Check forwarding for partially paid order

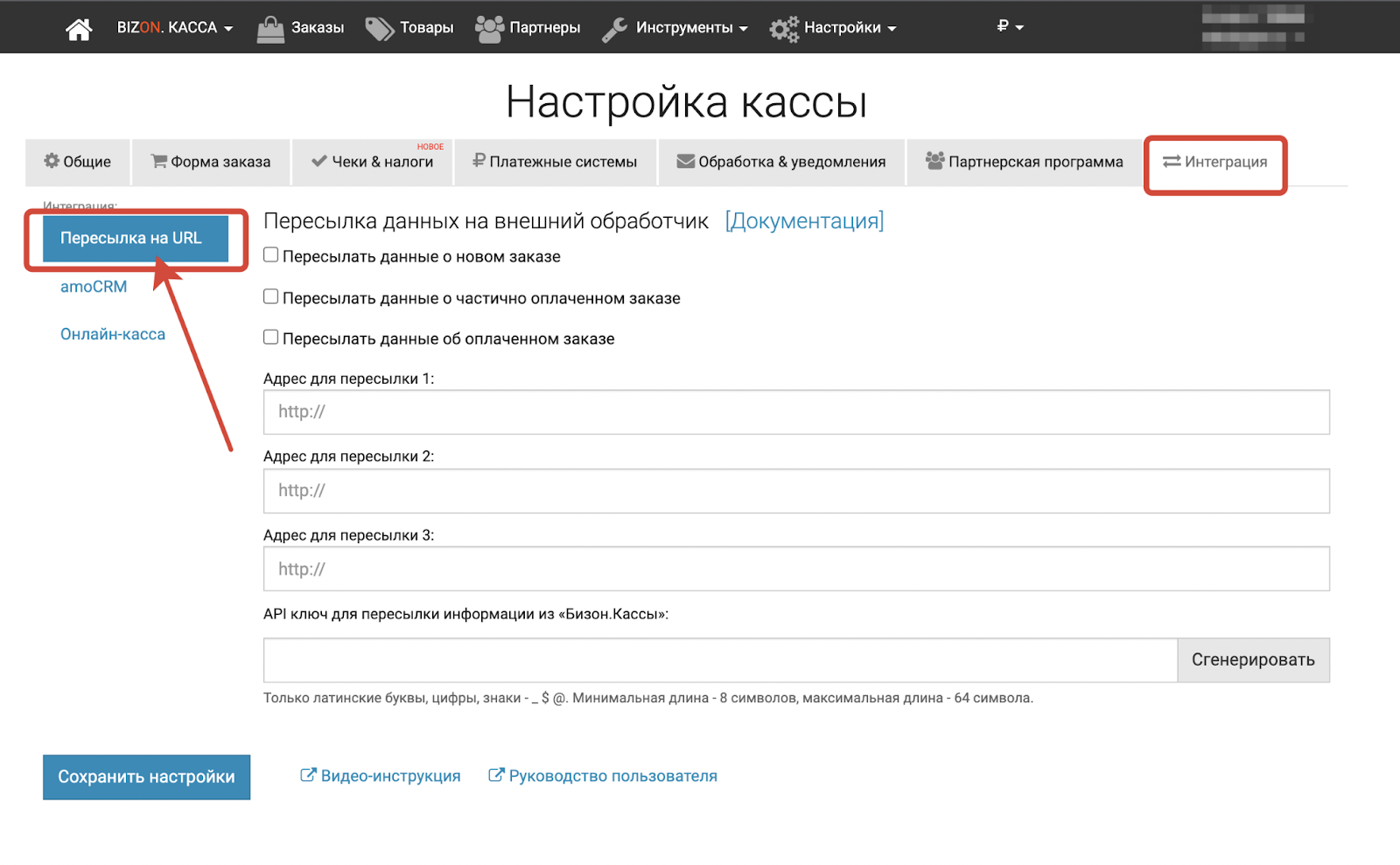pos(271,296)
